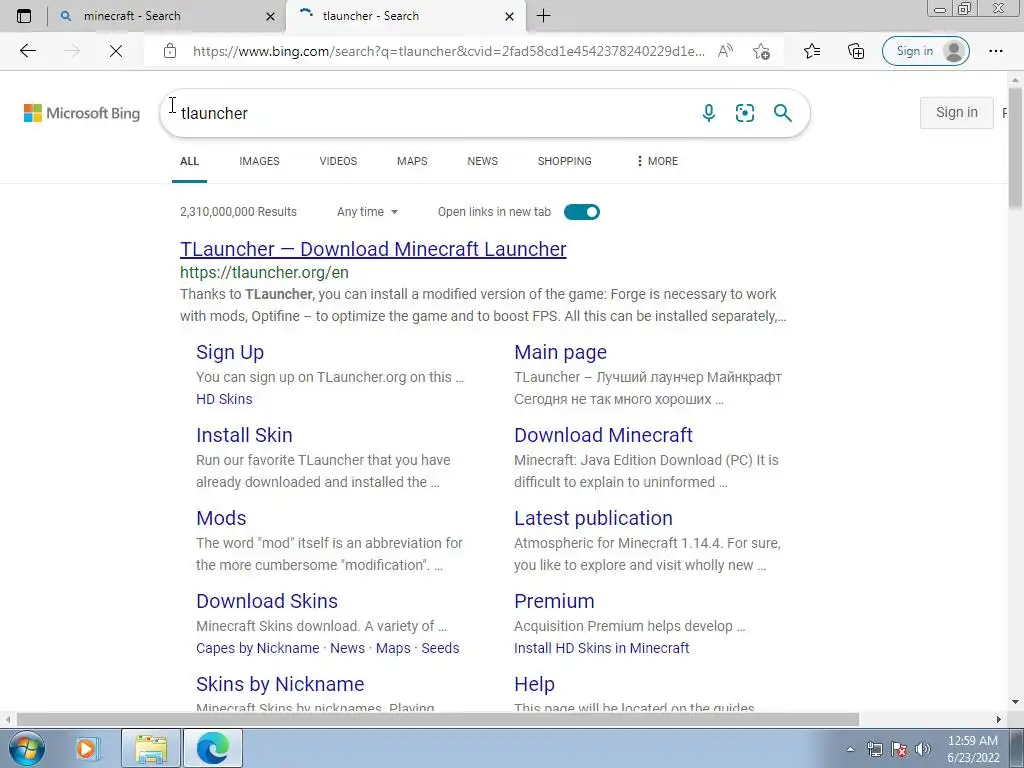This screenshot has width=1024, height=768.
Task: Toggle Open links in new tab
Action: pos(582,212)
